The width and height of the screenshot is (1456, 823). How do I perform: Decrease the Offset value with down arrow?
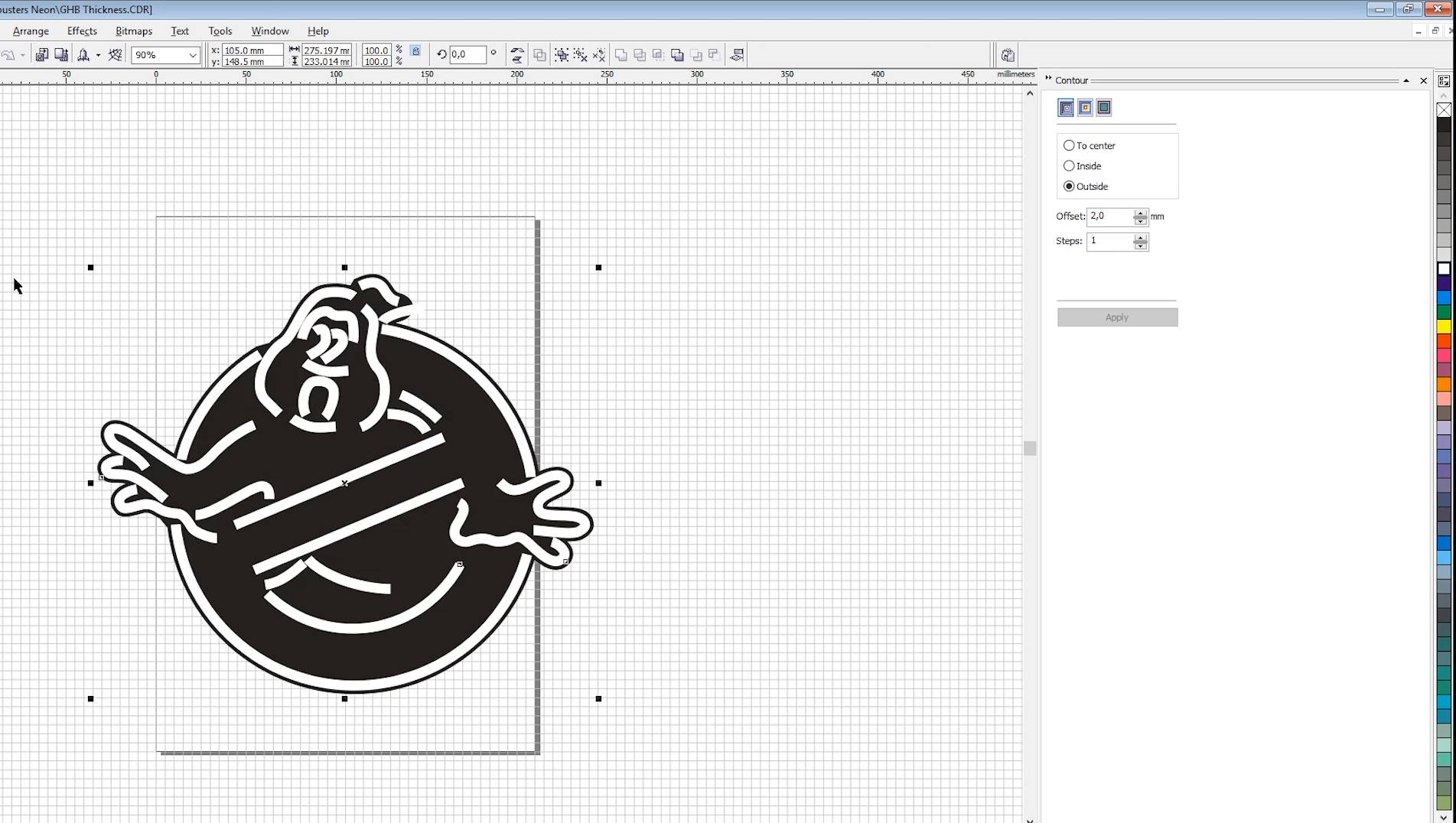click(1141, 221)
